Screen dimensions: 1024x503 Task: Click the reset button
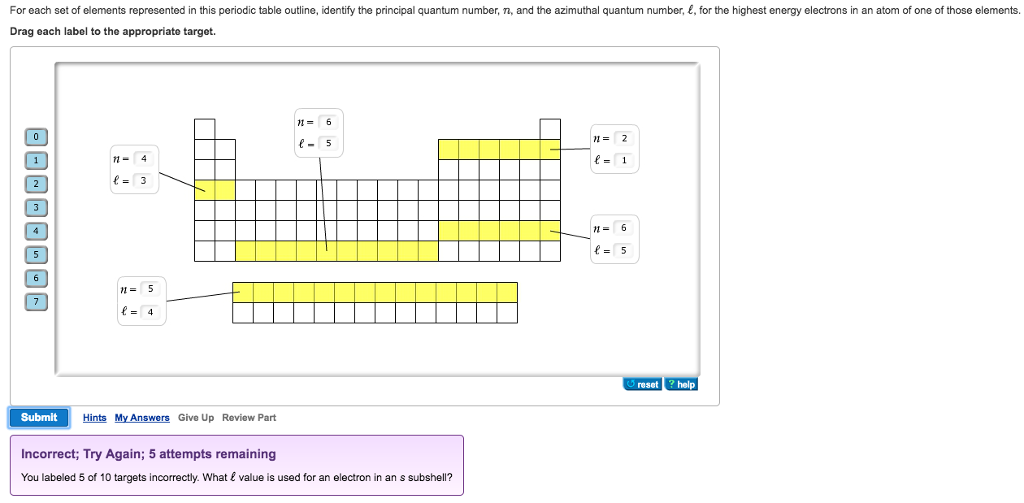click(643, 384)
